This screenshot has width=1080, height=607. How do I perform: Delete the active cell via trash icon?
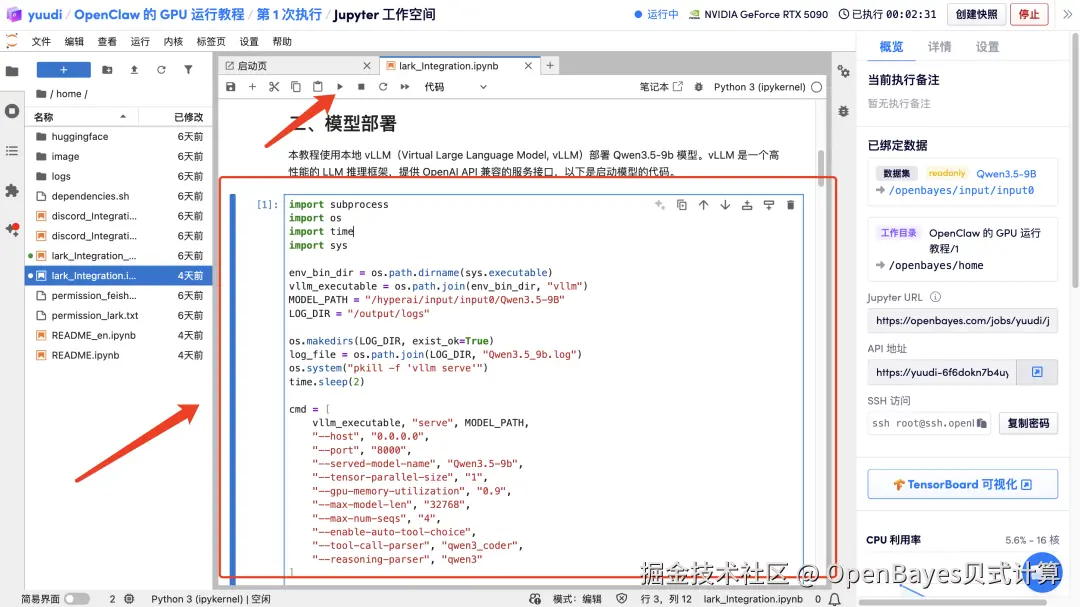tap(790, 205)
